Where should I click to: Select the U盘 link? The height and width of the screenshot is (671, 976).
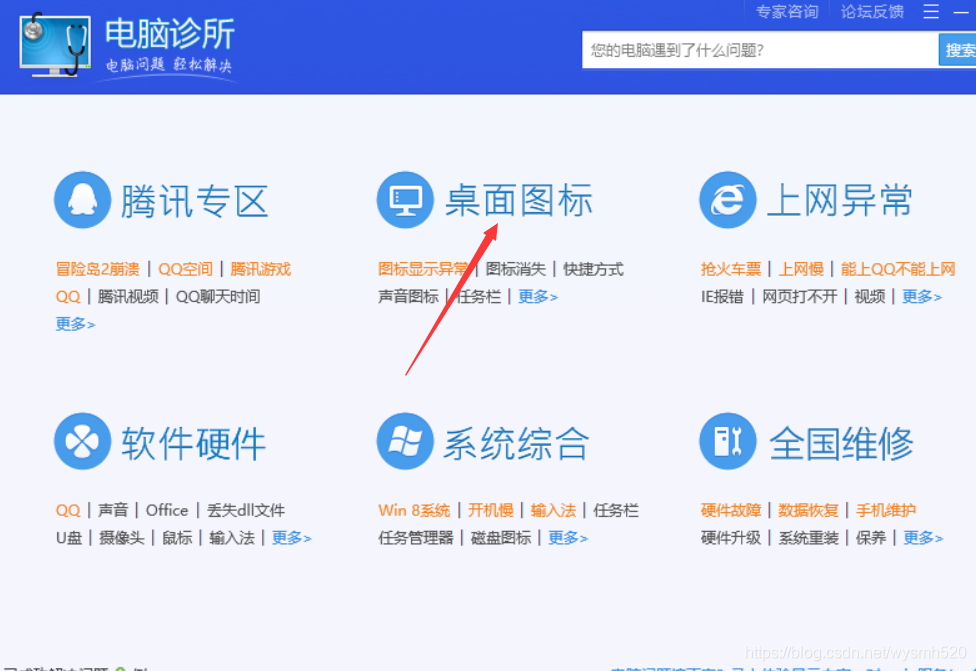pos(68,538)
